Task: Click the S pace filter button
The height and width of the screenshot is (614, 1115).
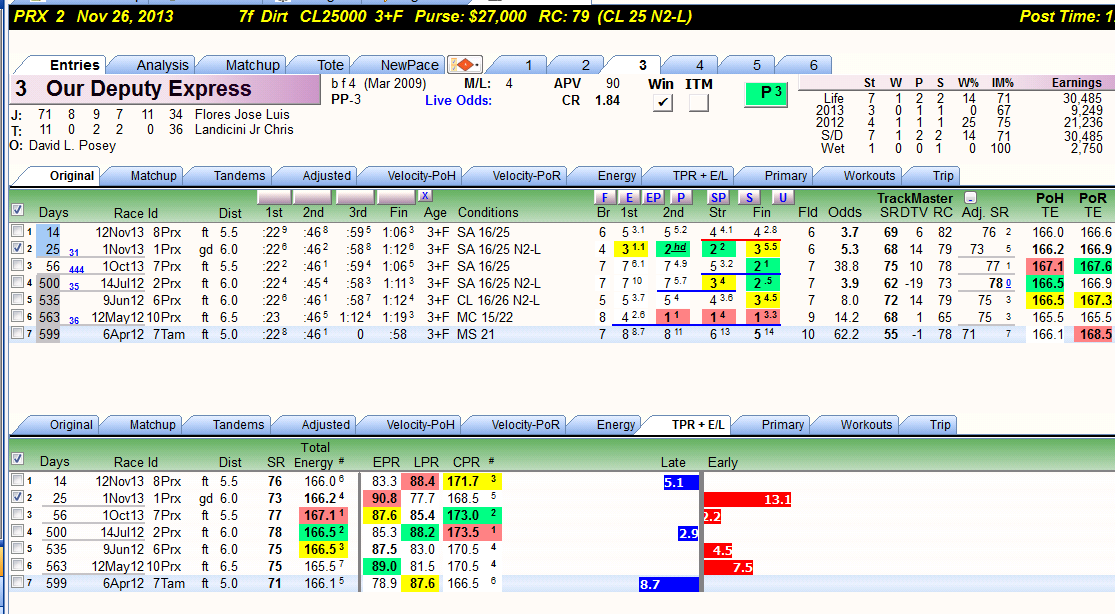Action: point(749,197)
